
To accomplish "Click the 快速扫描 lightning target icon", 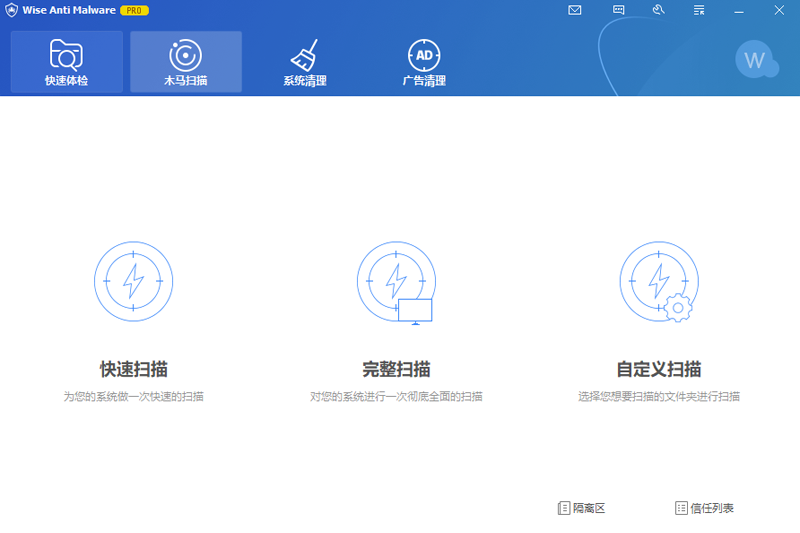I will click(133, 281).
